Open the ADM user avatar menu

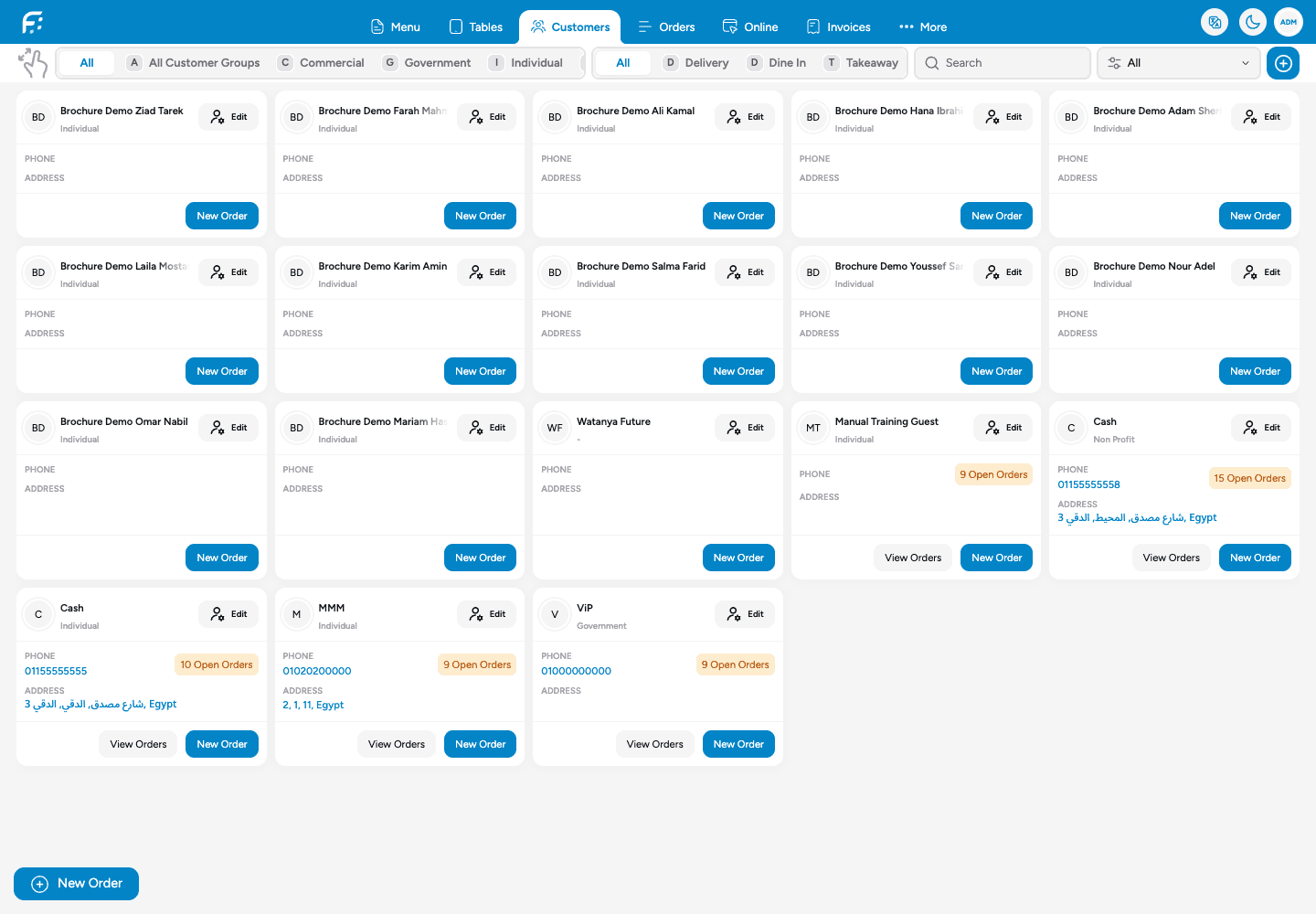(1289, 22)
